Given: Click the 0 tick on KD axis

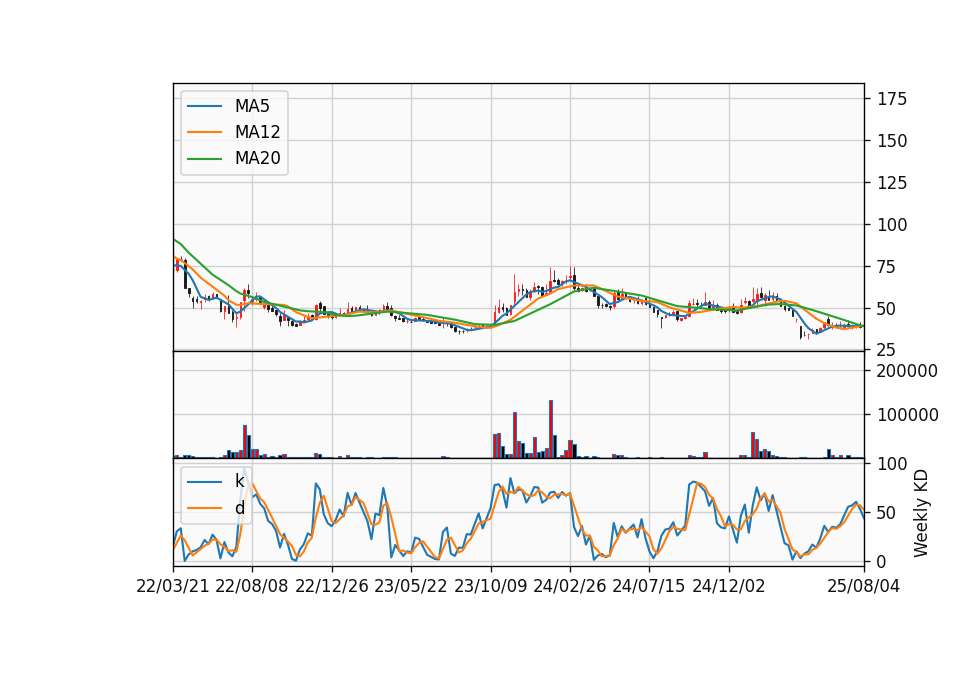Looking at the screenshot, I should 882,561.
